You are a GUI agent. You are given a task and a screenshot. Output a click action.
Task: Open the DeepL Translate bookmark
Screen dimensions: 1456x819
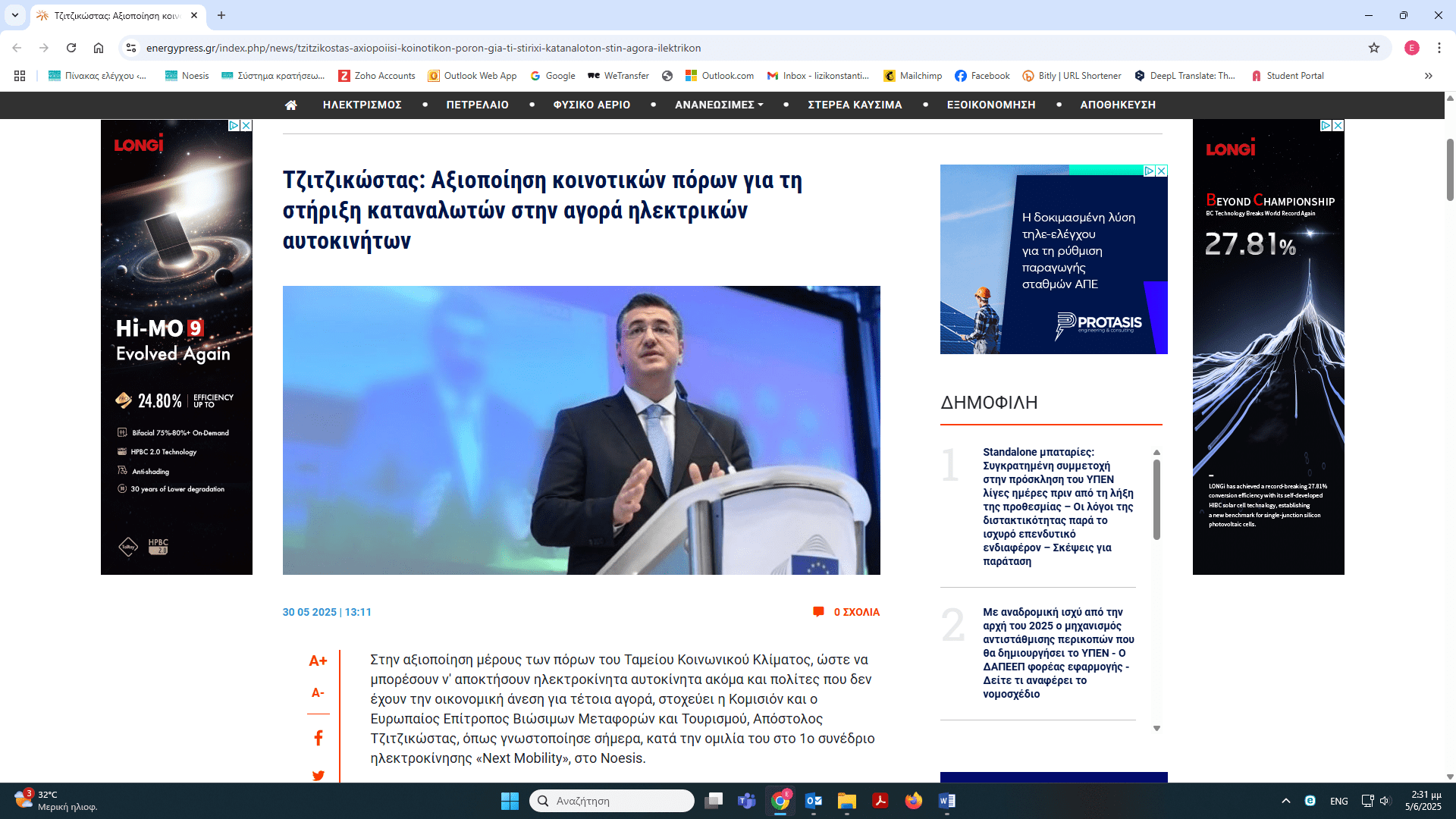tap(1185, 76)
